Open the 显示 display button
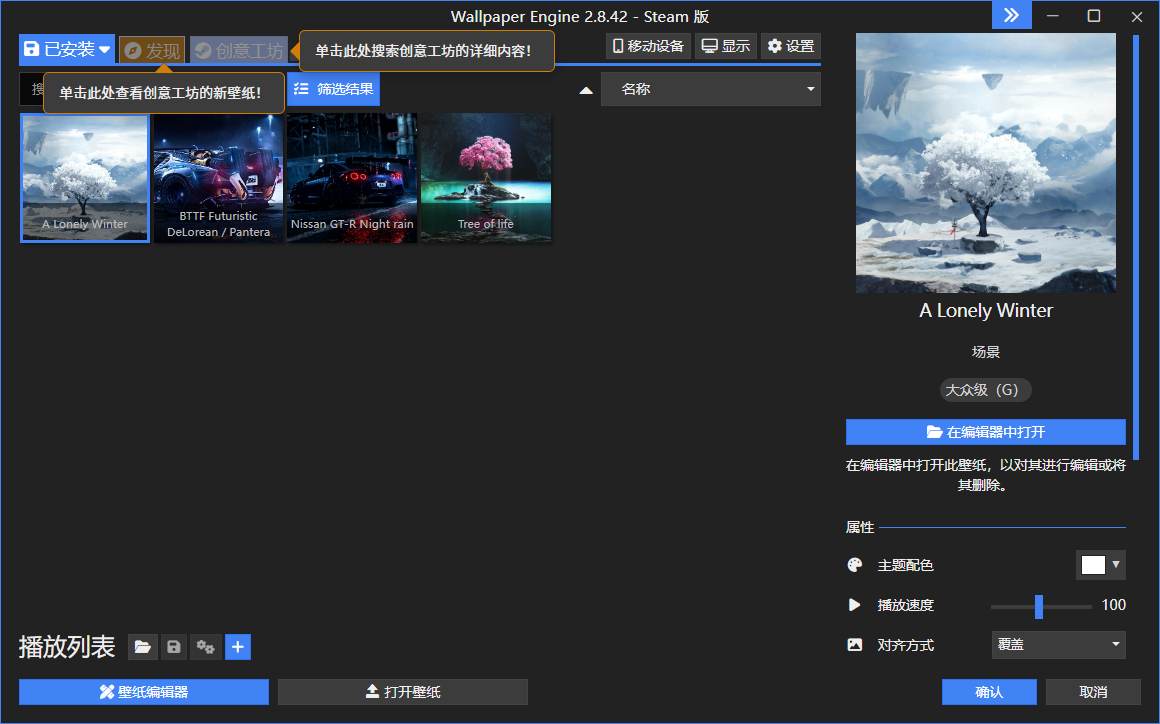1160x724 pixels. [726, 46]
